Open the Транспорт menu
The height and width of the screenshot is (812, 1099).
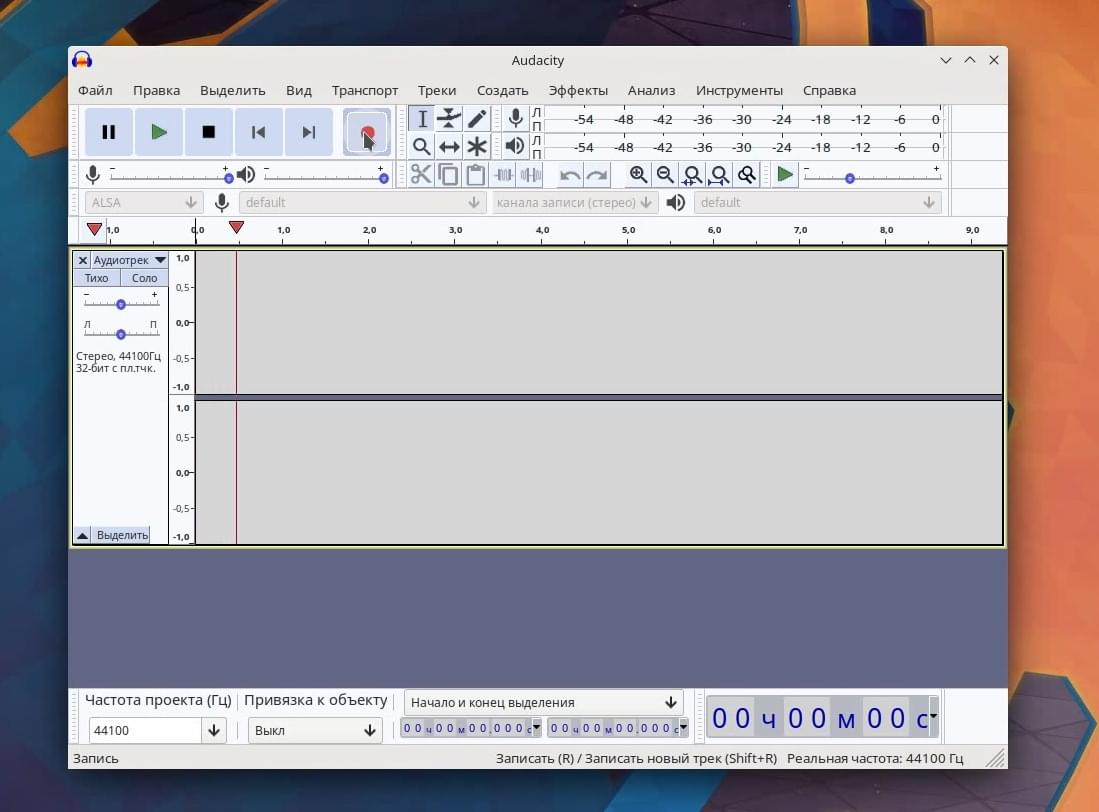364,90
